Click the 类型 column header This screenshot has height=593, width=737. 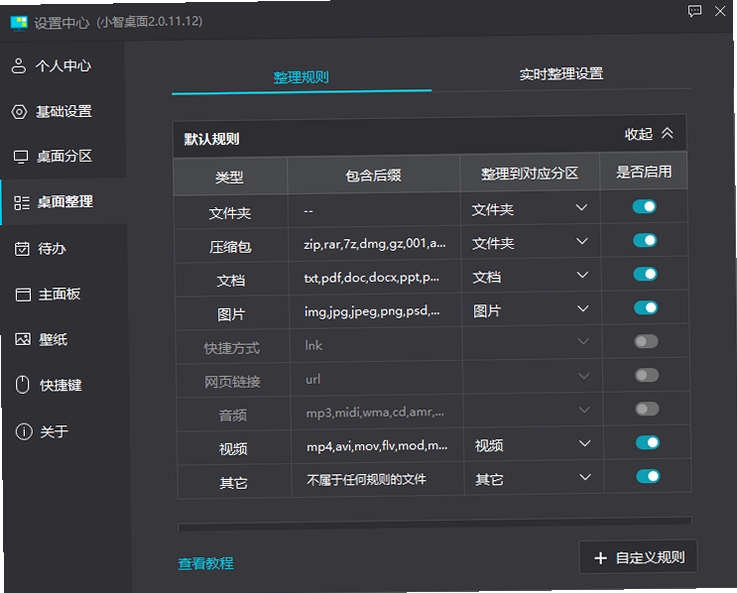(x=230, y=177)
